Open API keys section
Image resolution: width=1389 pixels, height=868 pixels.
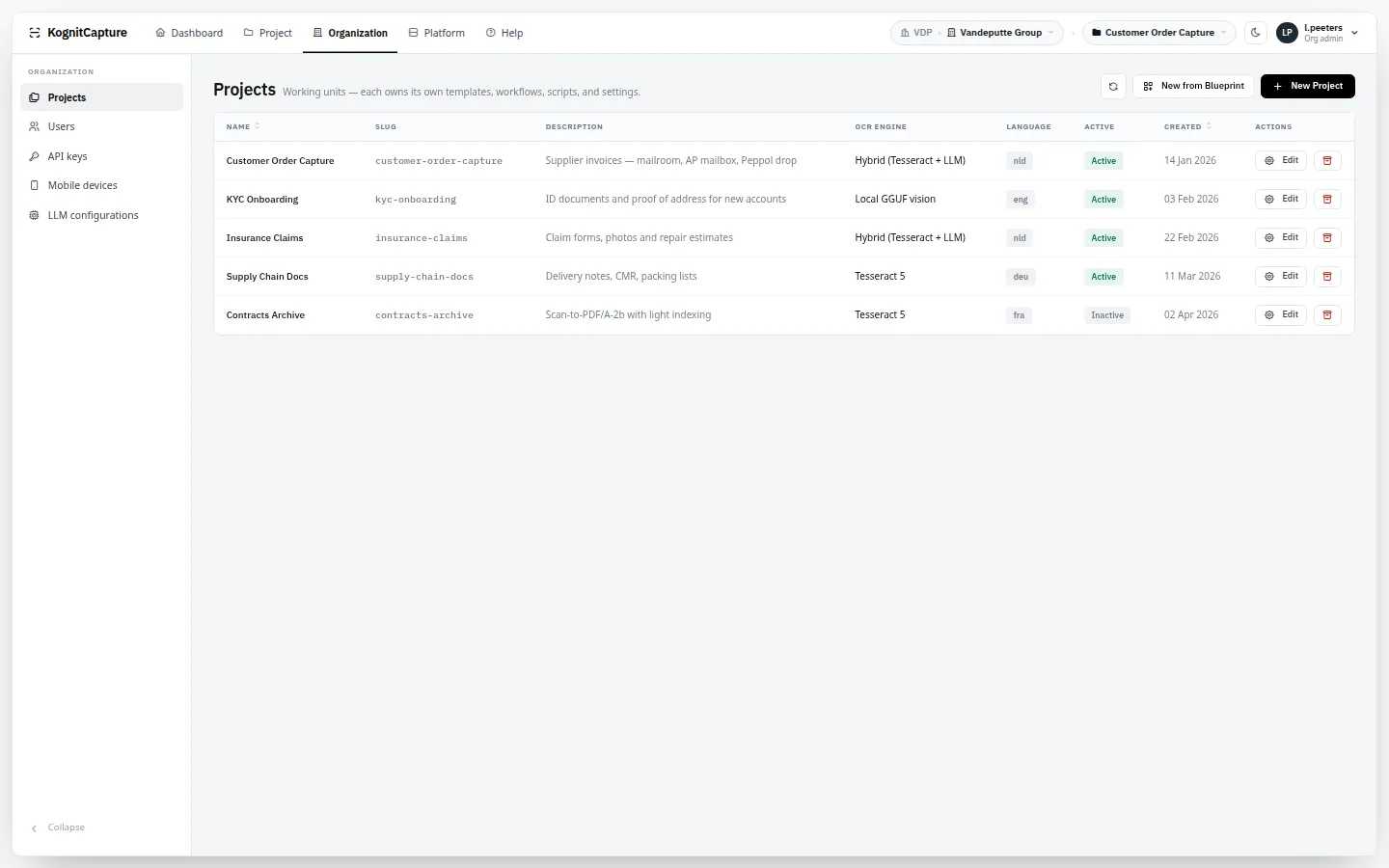(101, 156)
